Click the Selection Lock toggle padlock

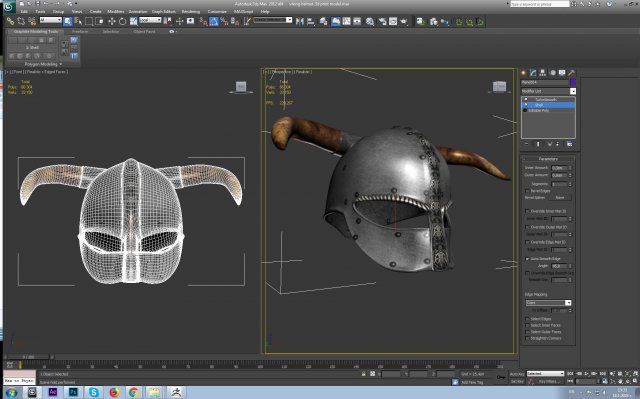(363, 374)
